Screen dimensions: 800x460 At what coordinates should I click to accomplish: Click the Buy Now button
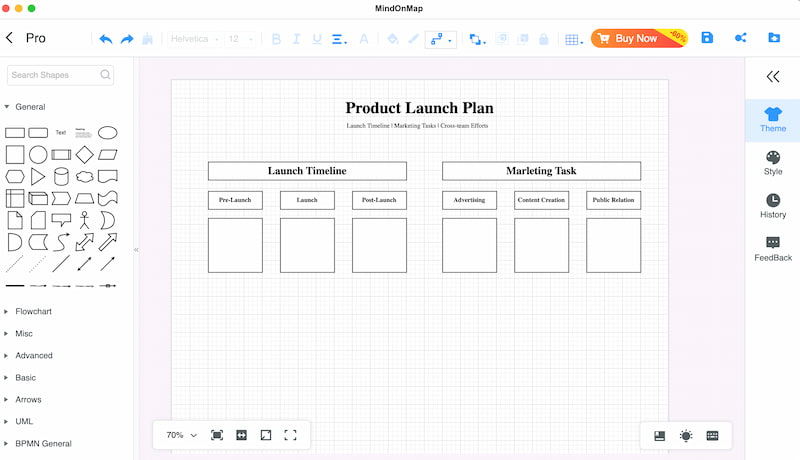(x=639, y=38)
